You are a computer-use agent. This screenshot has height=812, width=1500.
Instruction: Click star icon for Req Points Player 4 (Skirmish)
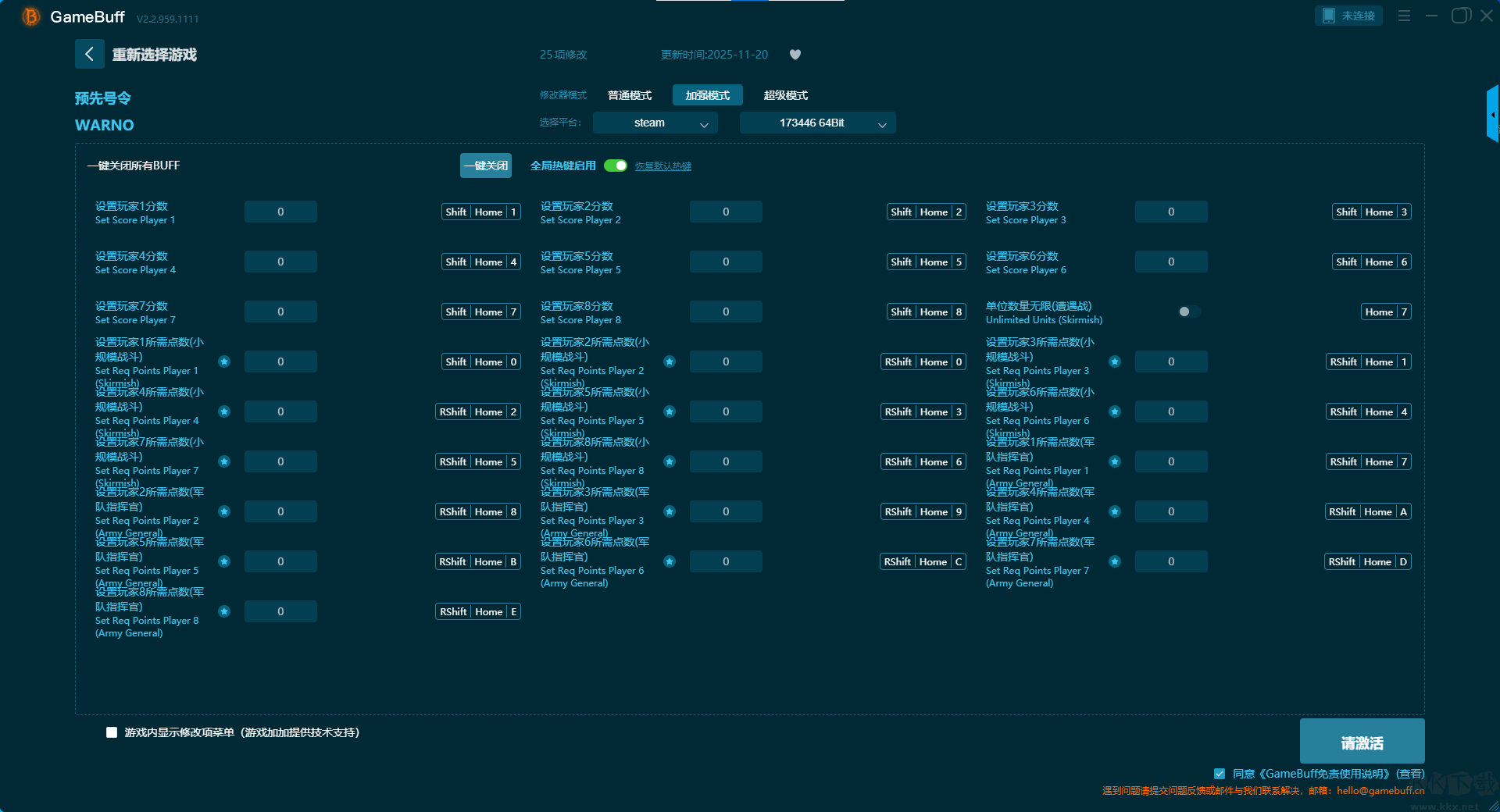pyautogui.click(x=224, y=411)
